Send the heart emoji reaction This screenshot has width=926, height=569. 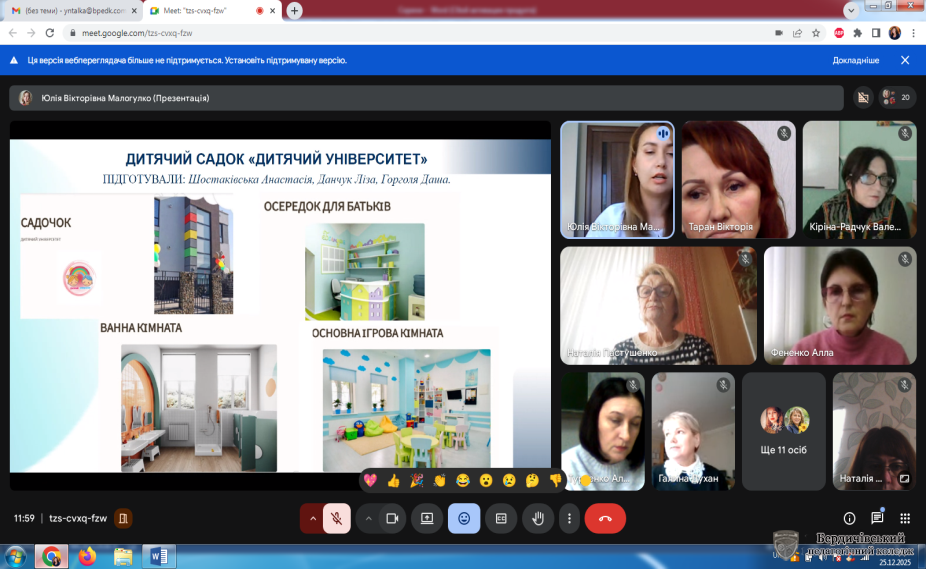click(x=369, y=481)
